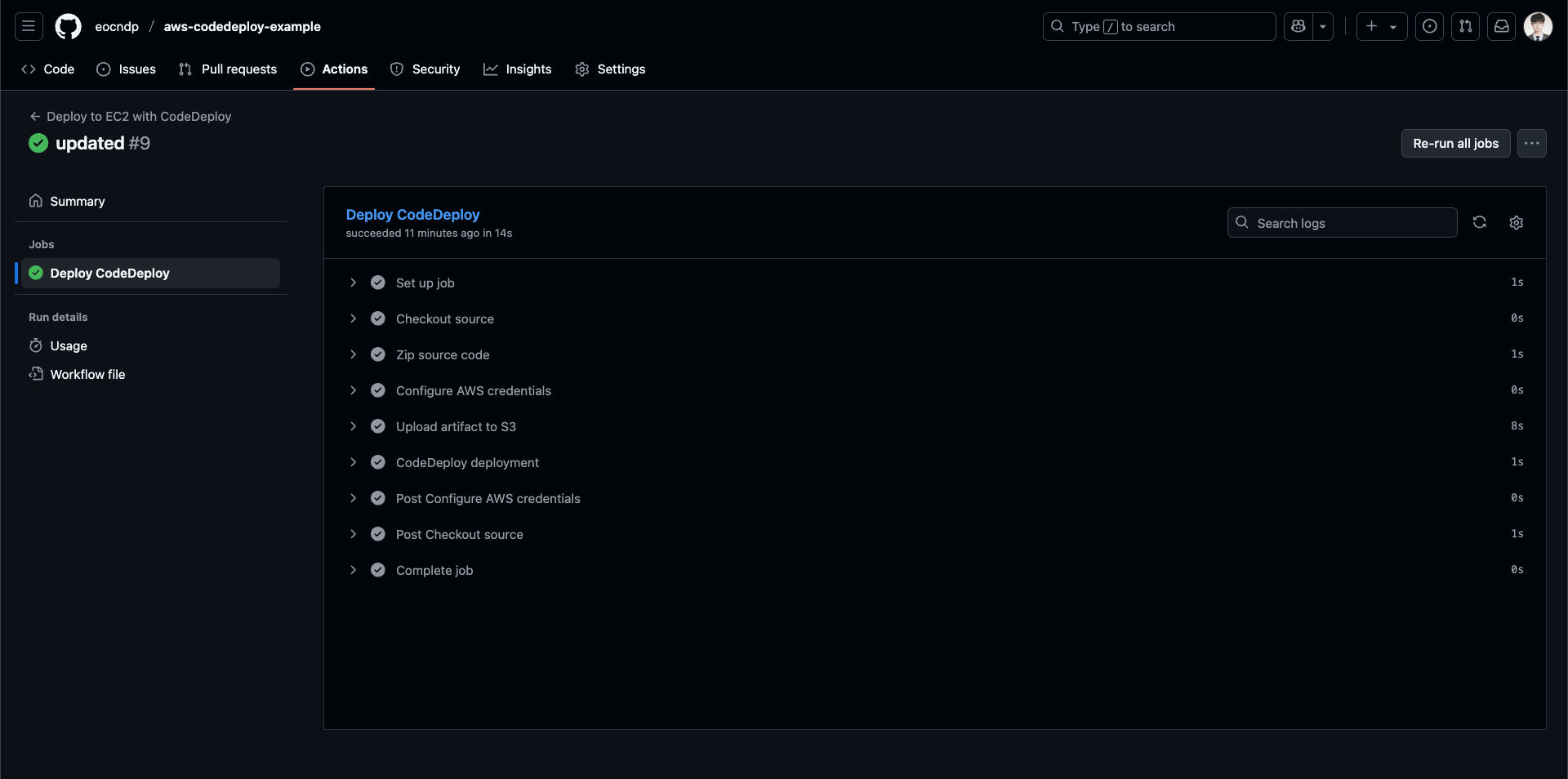The image size is (1568, 779).
Task: Click the Zip source code step name
Action: click(443, 354)
